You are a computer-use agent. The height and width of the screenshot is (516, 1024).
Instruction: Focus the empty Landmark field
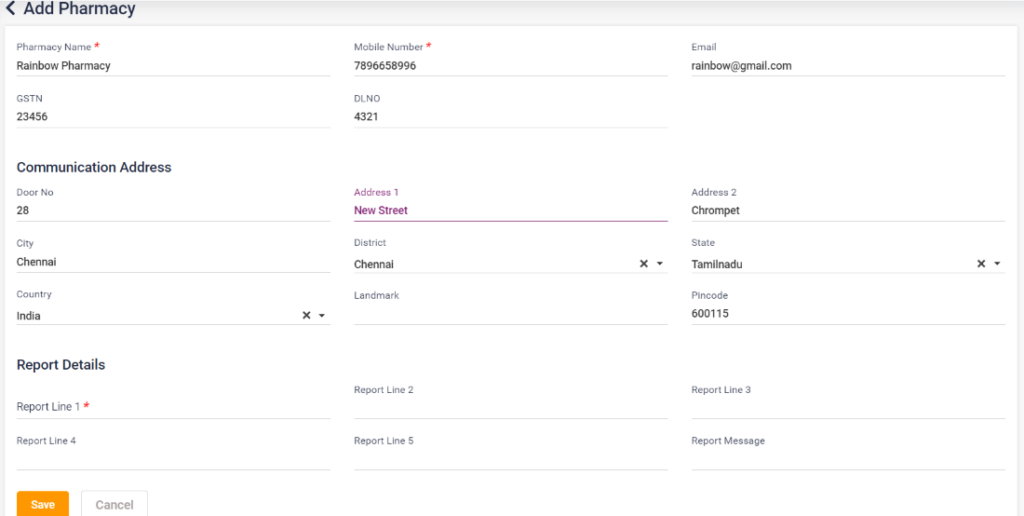(509, 314)
